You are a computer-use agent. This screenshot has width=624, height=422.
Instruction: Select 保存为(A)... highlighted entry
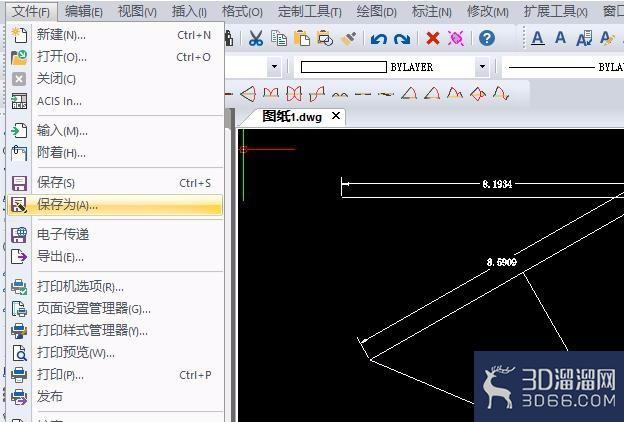click(x=115, y=205)
